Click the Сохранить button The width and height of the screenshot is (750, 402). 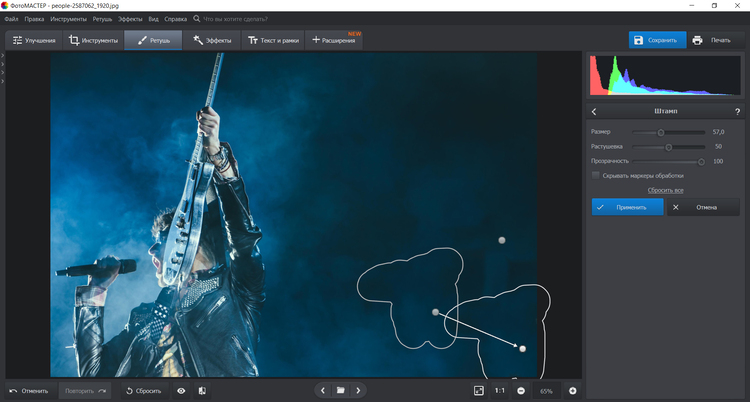[x=656, y=40]
